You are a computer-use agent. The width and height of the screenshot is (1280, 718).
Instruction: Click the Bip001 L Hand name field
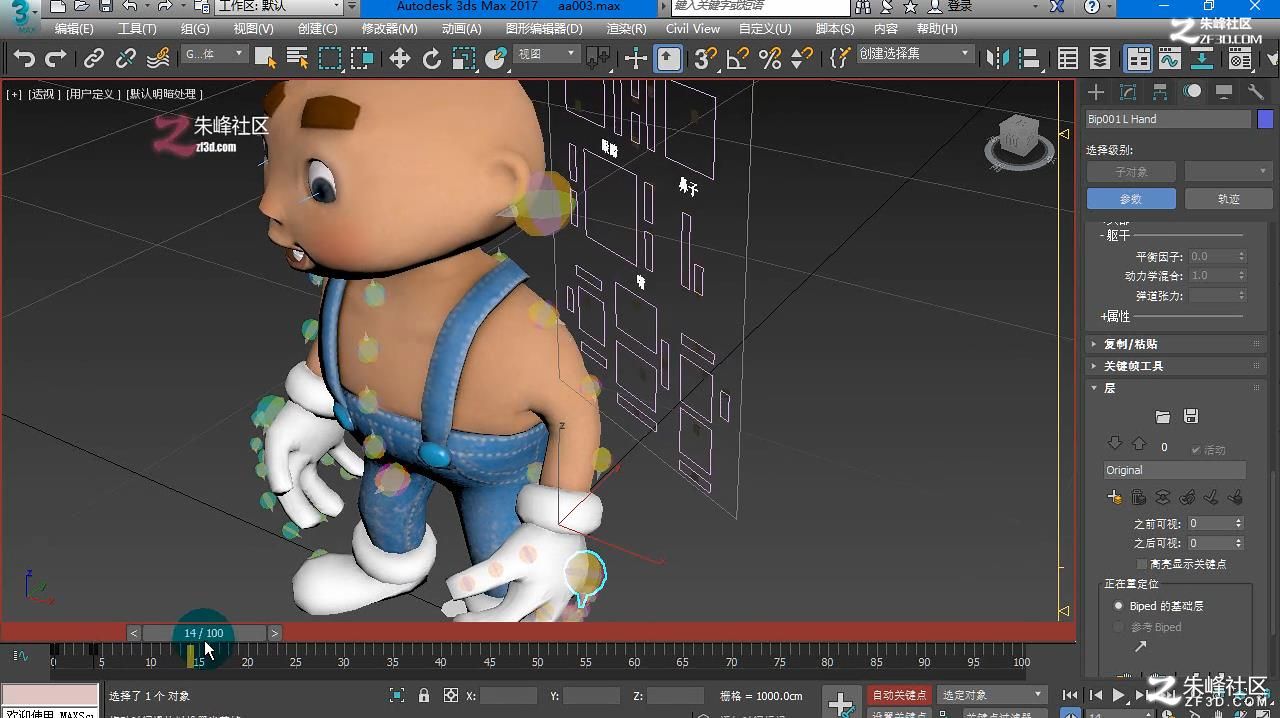1168,119
